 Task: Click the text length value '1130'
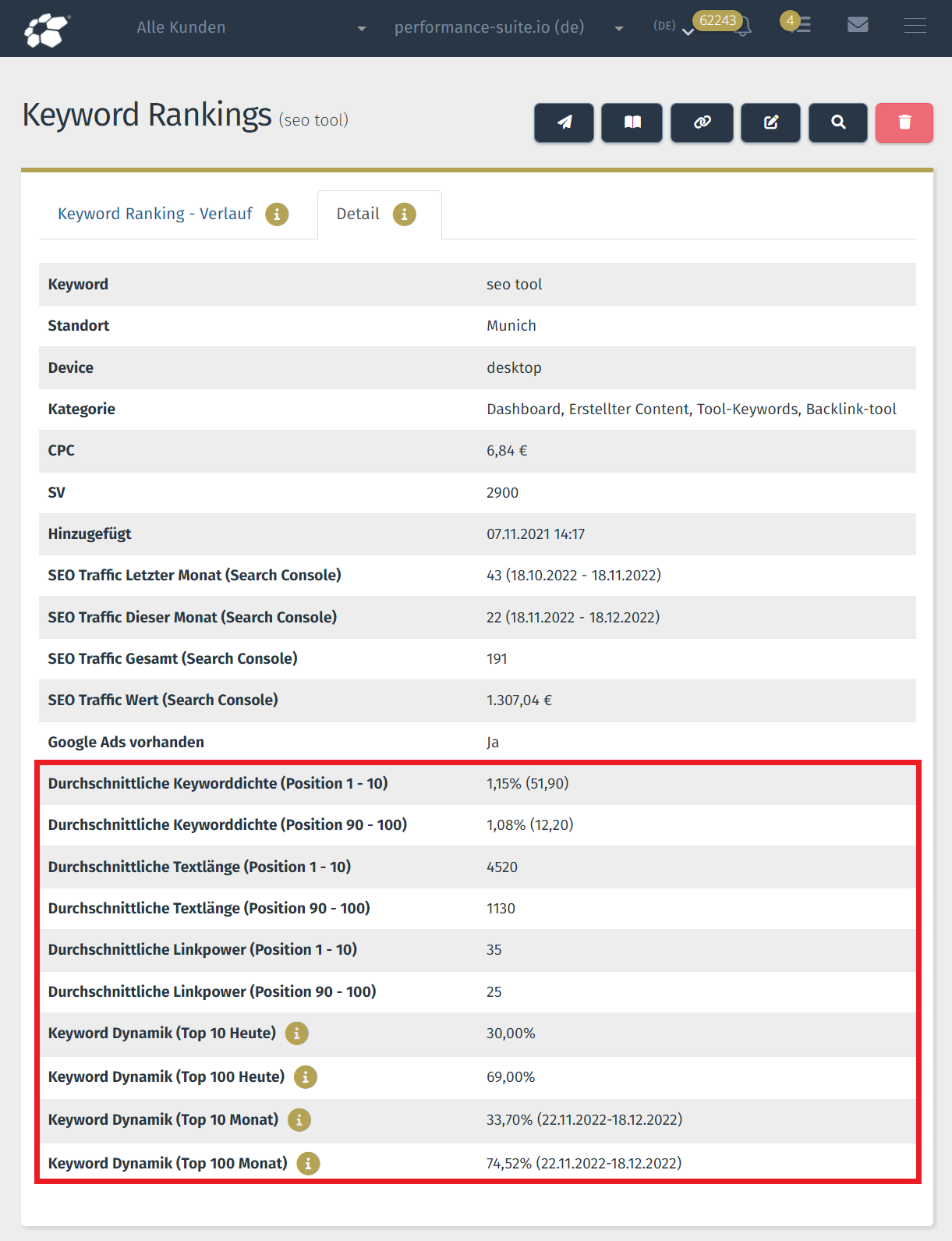(501, 909)
